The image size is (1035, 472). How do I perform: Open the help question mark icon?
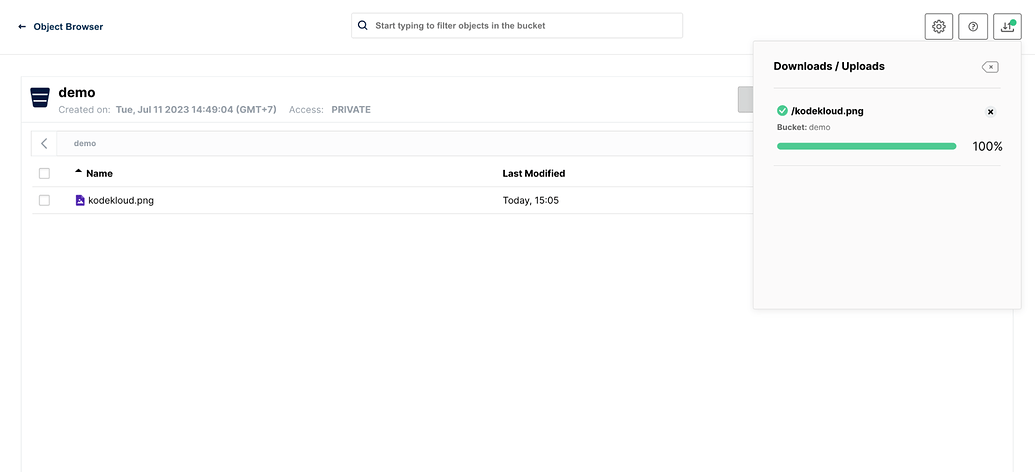coord(973,27)
